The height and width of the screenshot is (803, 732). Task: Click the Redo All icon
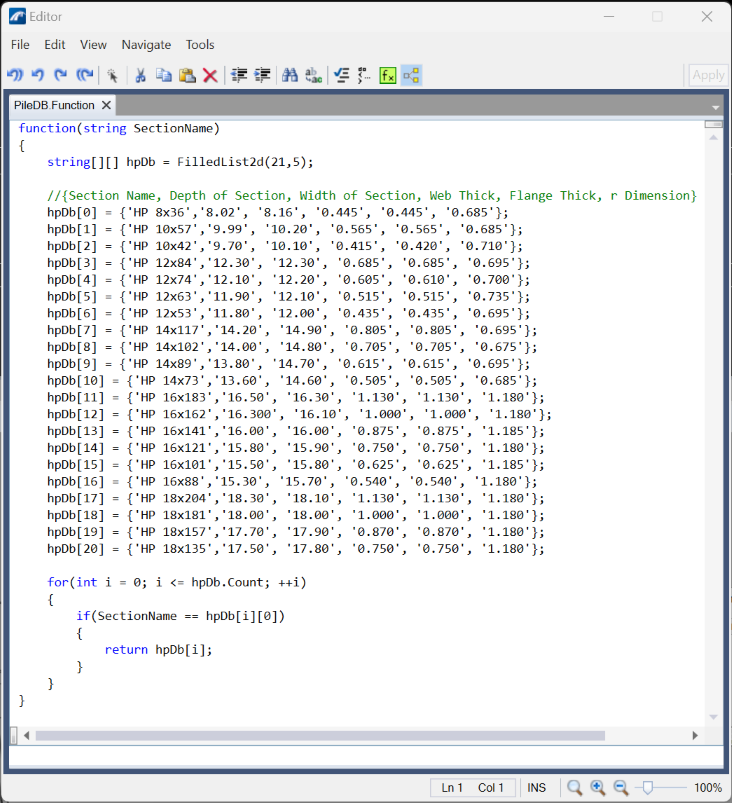tap(85, 76)
